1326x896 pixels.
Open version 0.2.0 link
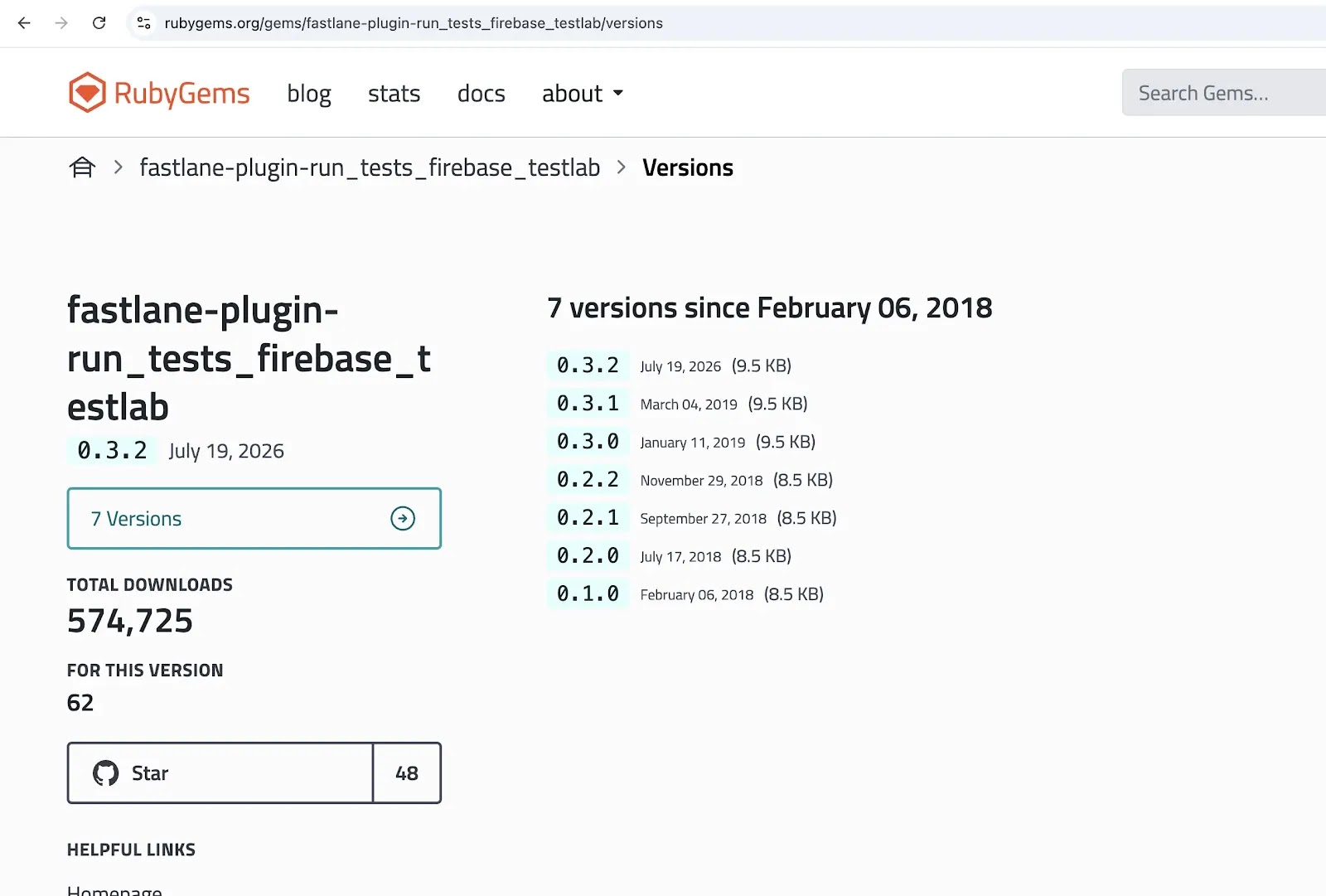point(588,556)
